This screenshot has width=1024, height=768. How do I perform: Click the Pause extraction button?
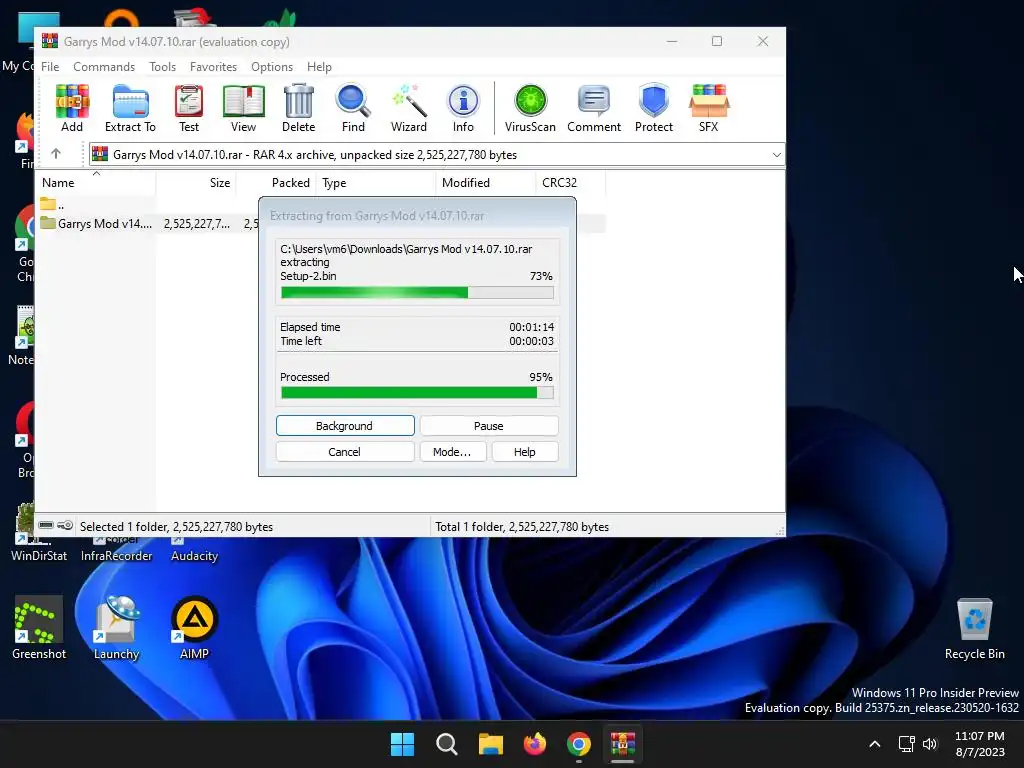click(x=488, y=426)
